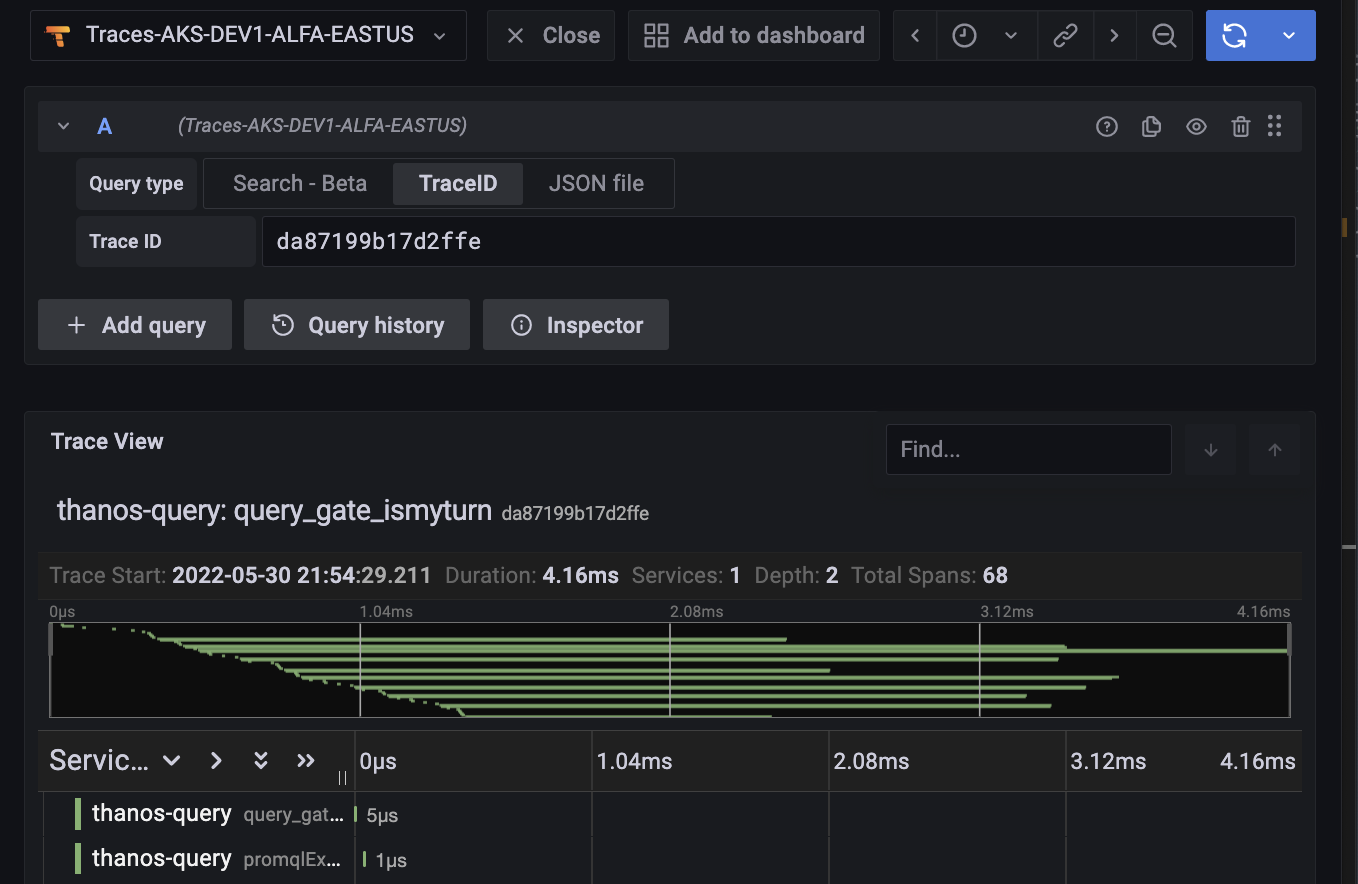Select the Search - Beta query type

[x=300, y=183]
